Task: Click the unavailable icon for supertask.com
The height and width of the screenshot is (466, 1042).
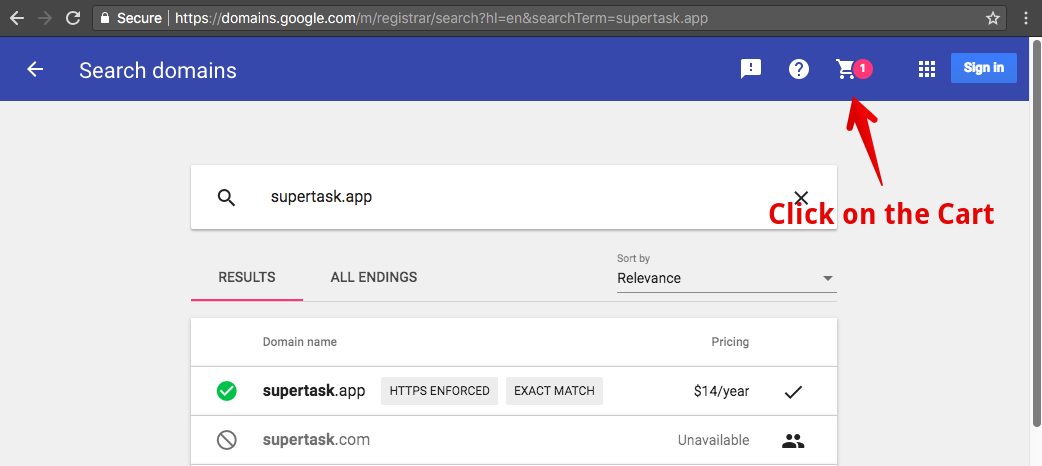Action: pyautogui.click(x=227, y=440)
